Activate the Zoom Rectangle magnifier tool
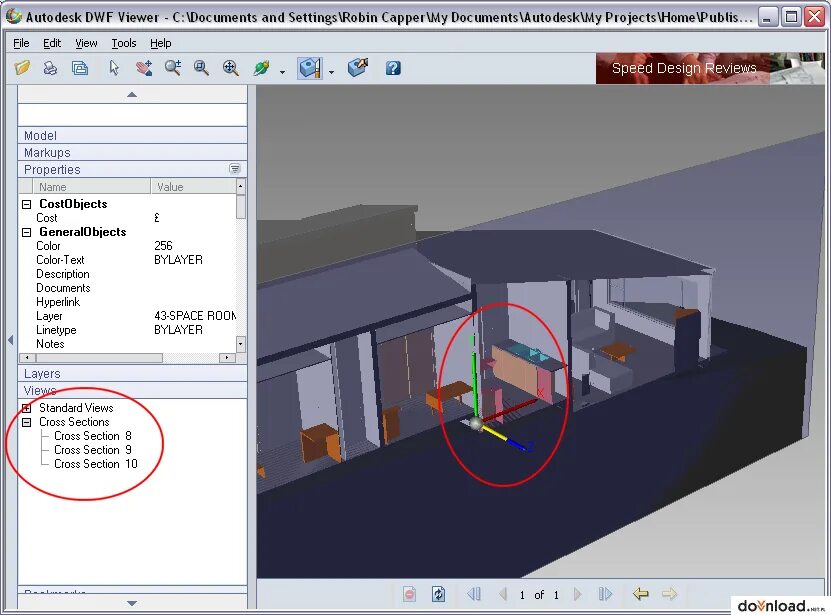The image size is (831, 615). 201,68
